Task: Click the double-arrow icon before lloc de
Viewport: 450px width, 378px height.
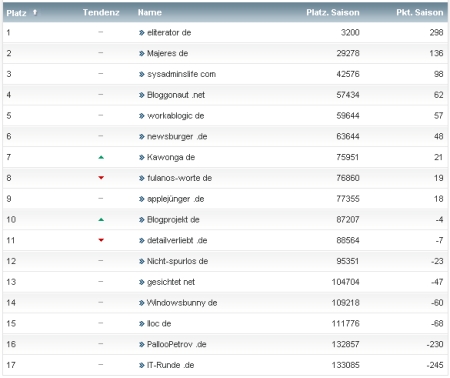Action: click(142, 324)
